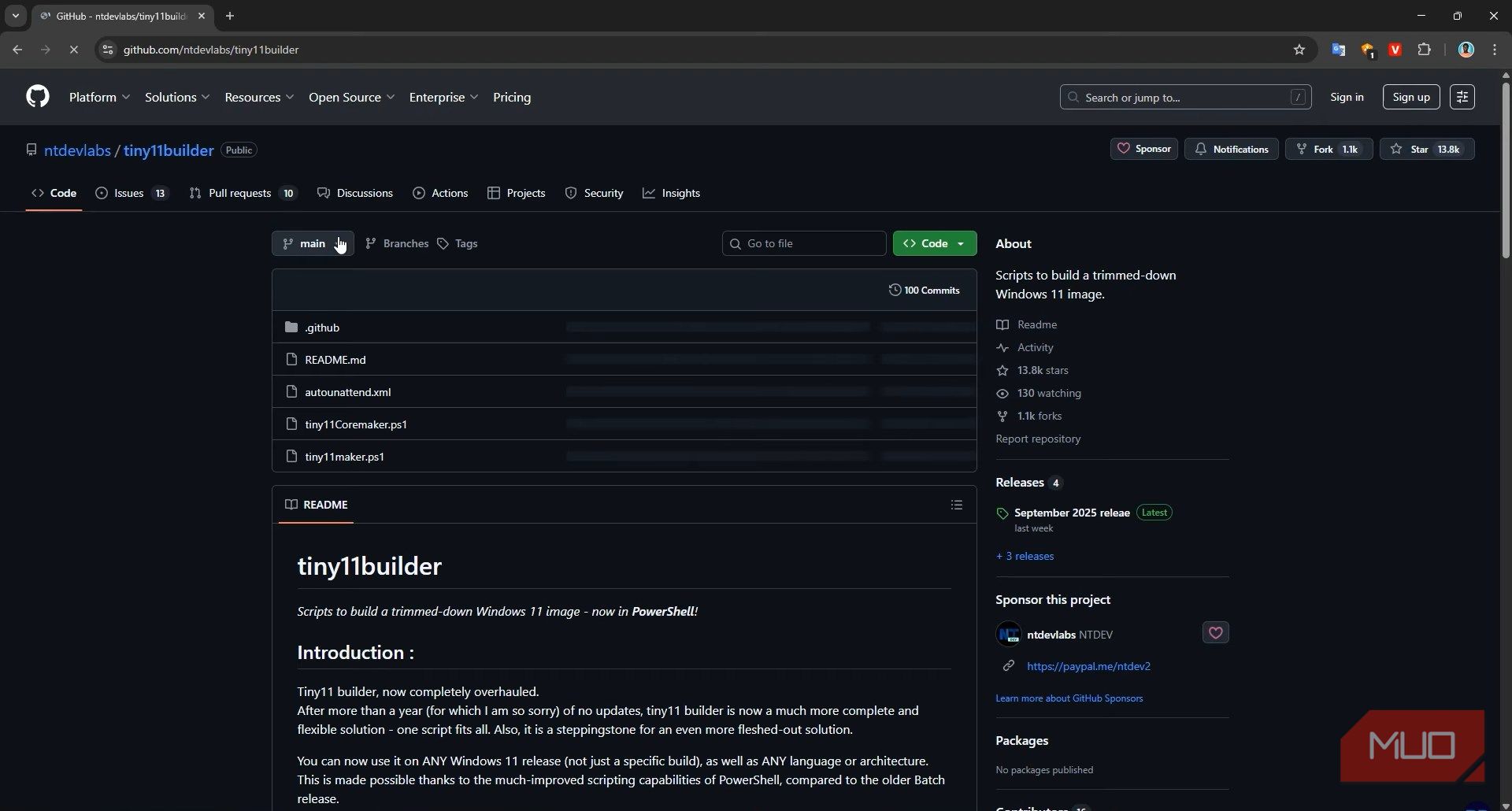Switch to the Issues tab

point(132,193)
